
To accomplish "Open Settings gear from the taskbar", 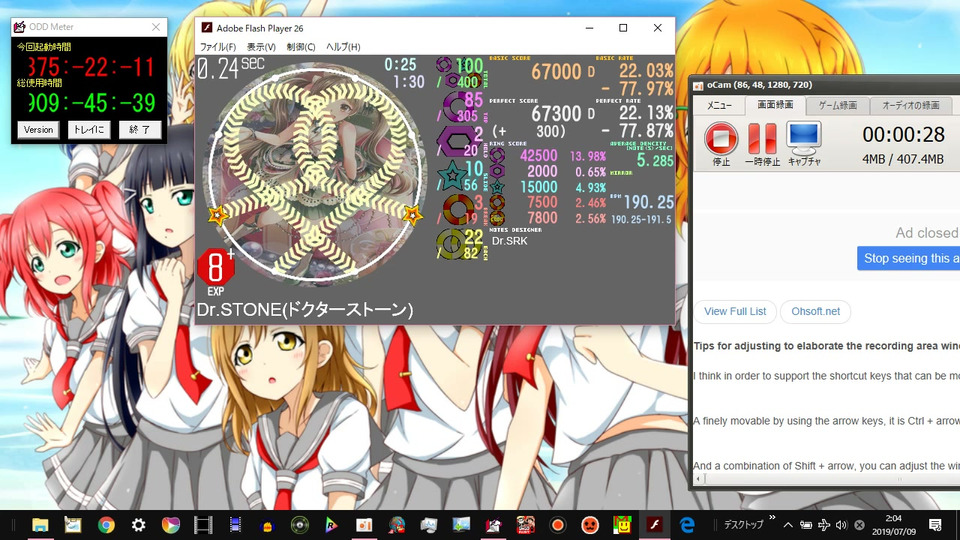I will tap(138, 525).
